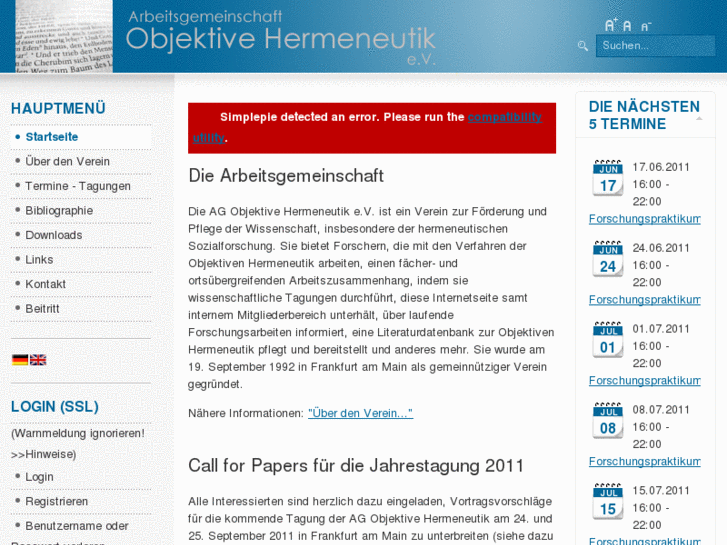Click the JUL 08 calendar icon
Screen dimensions: 727x545
[x=607, y=421]
